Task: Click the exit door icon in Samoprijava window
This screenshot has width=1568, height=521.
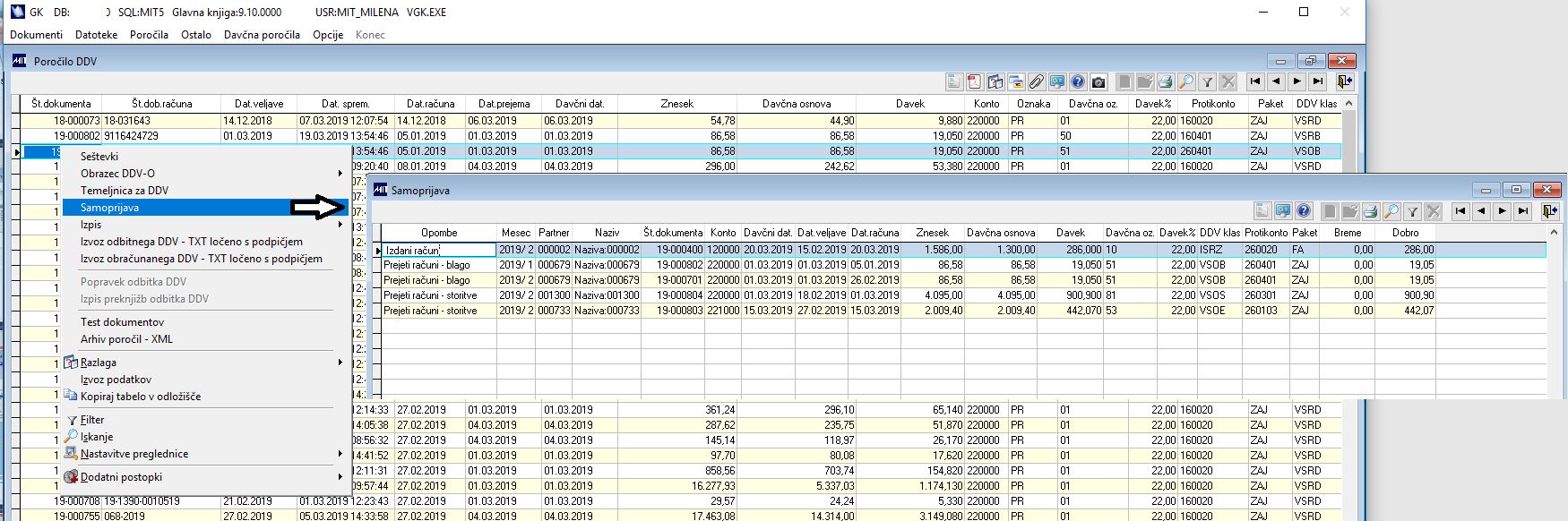Action: 1549,211
